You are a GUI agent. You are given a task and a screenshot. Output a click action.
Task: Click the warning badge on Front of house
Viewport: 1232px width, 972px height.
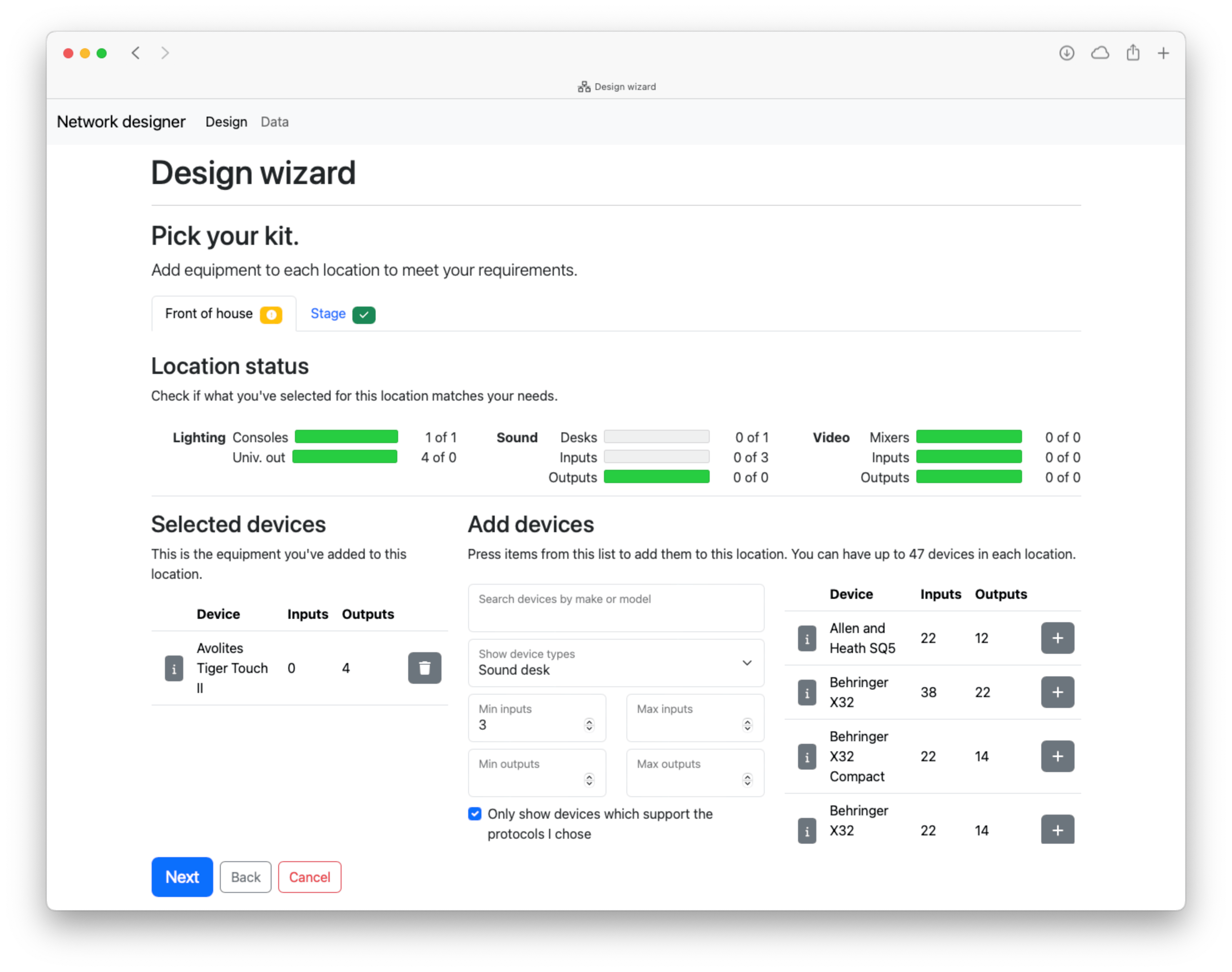coord(272,314)
